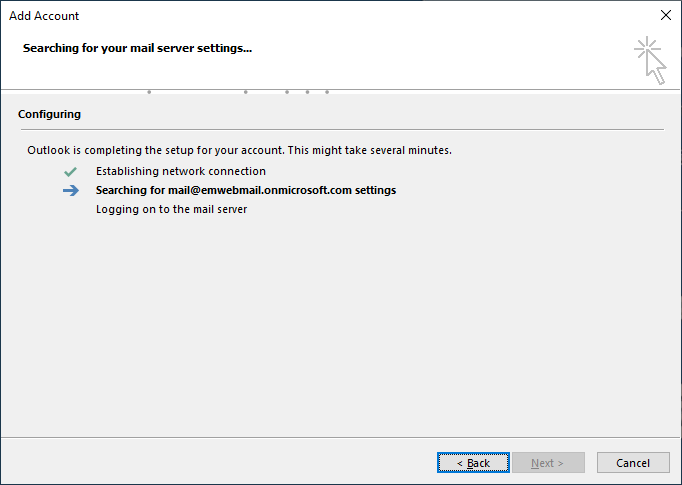
Task: Click the Add Account window title
Action: coord(44,16)
